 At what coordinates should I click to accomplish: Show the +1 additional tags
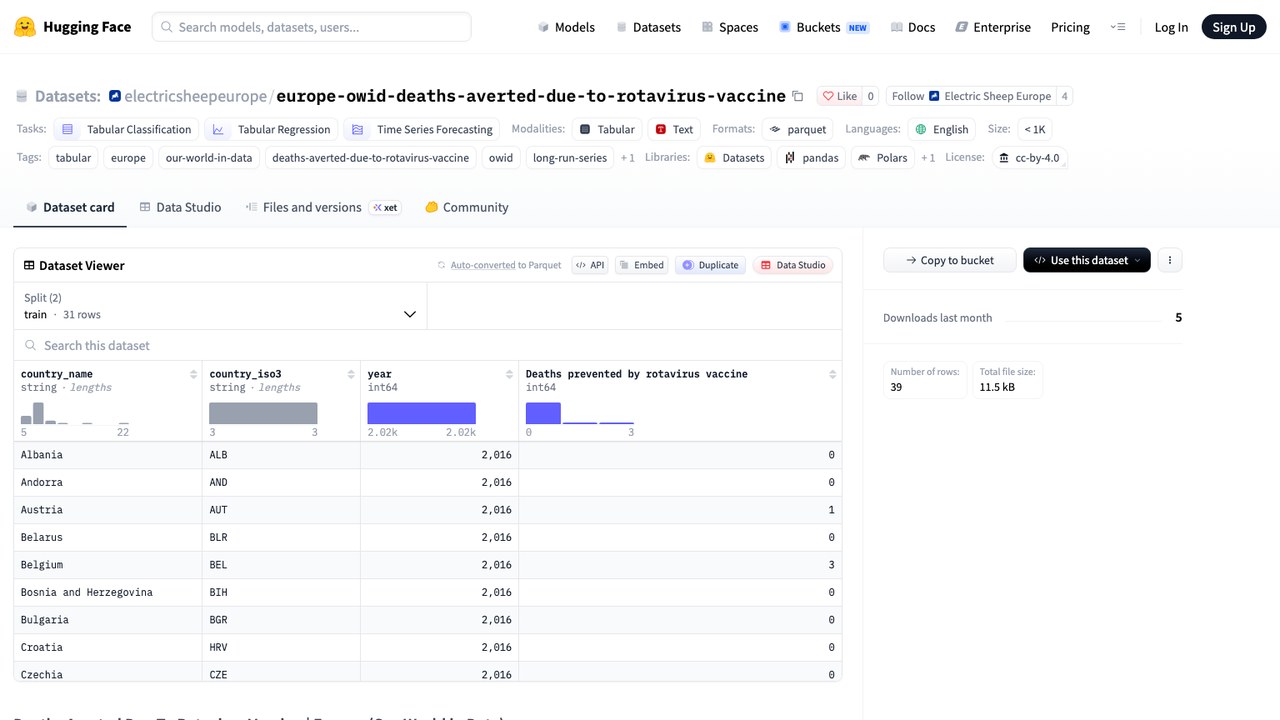(x=627, y=158)
